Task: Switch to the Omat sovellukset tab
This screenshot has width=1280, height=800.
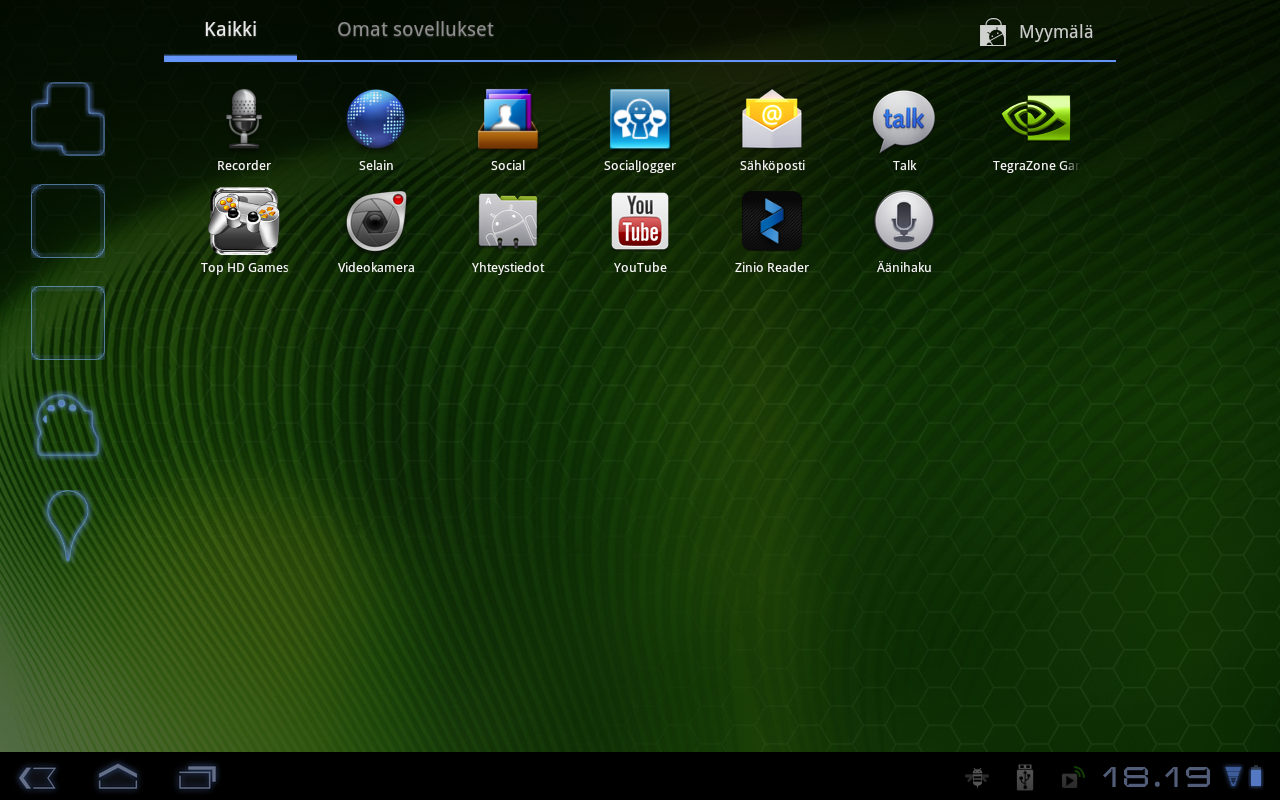Action: [x=415, y=30]
